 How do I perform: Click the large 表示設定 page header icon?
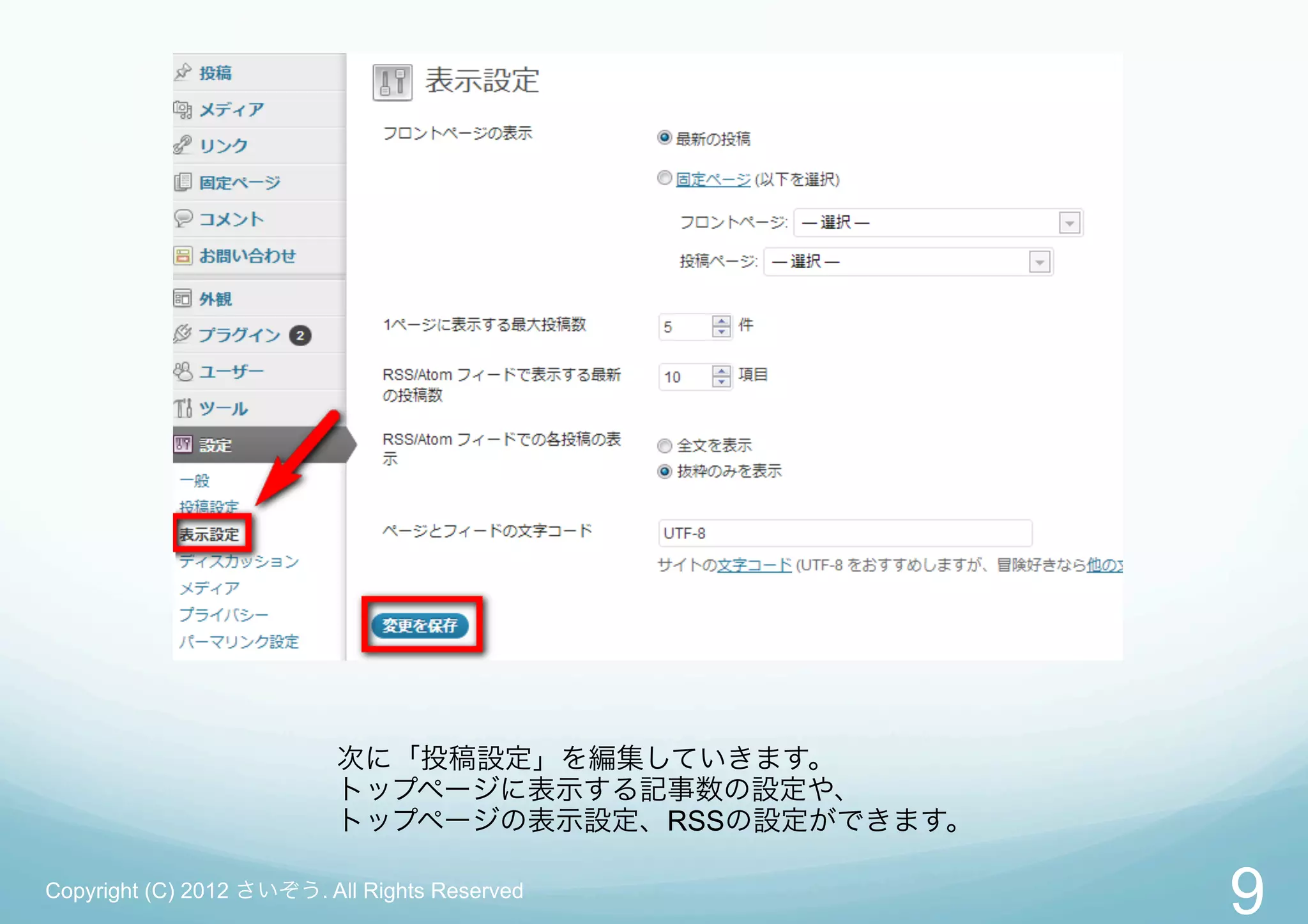[392, 82]
